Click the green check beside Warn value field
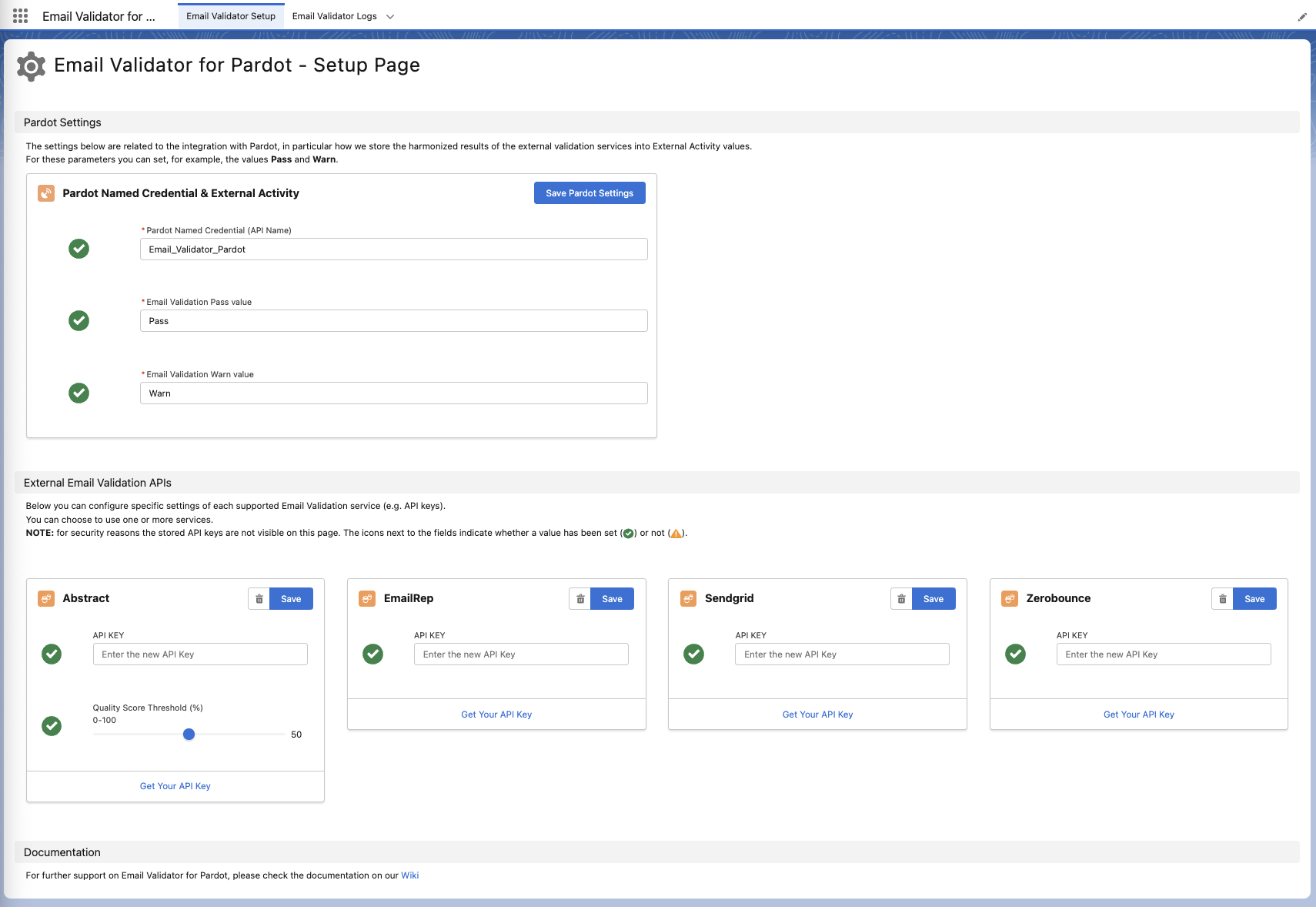The width and height of the screenshot is (1316, 907). pyautogui.click(x=78, y=393)
